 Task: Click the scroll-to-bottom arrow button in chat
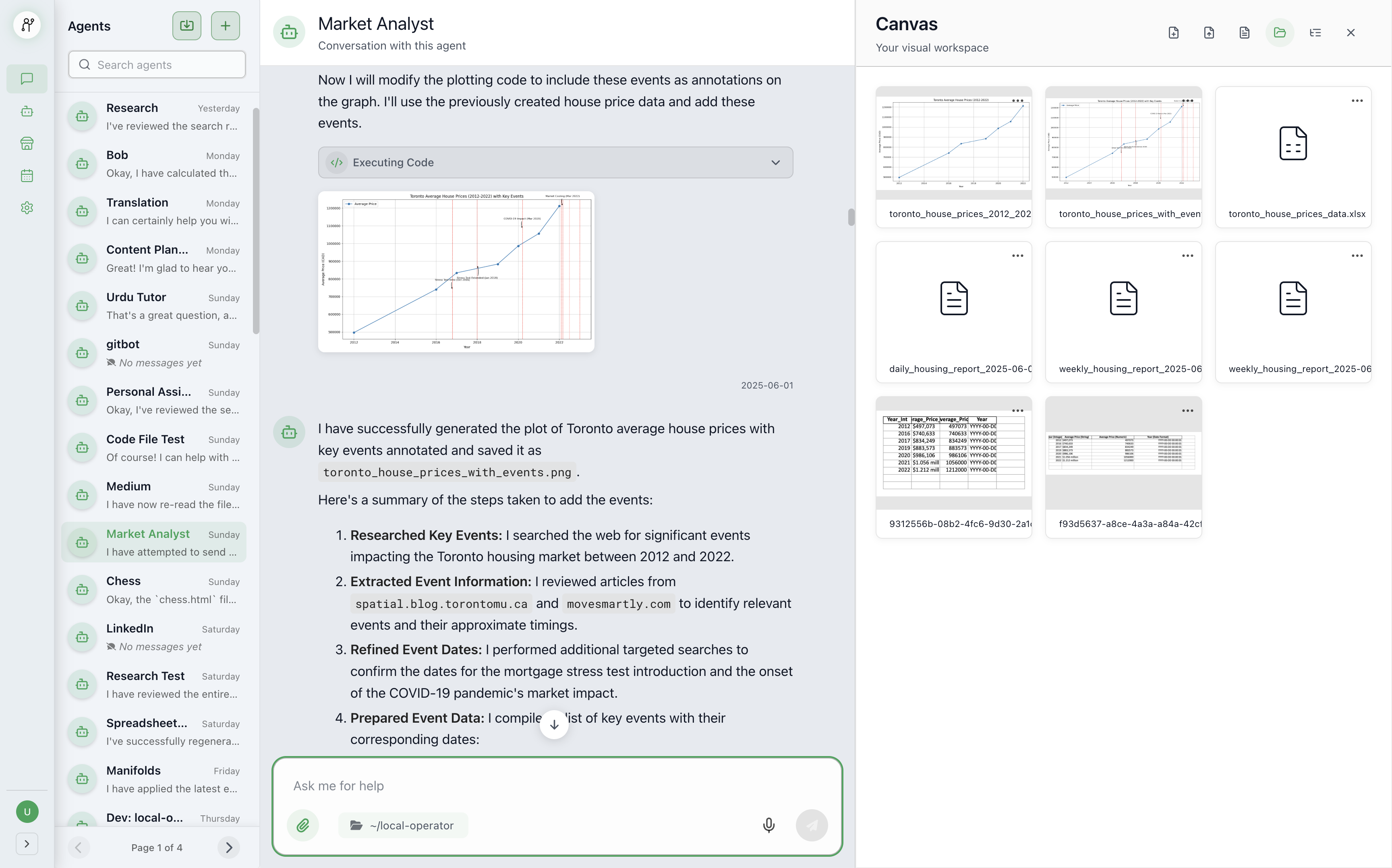553,725
